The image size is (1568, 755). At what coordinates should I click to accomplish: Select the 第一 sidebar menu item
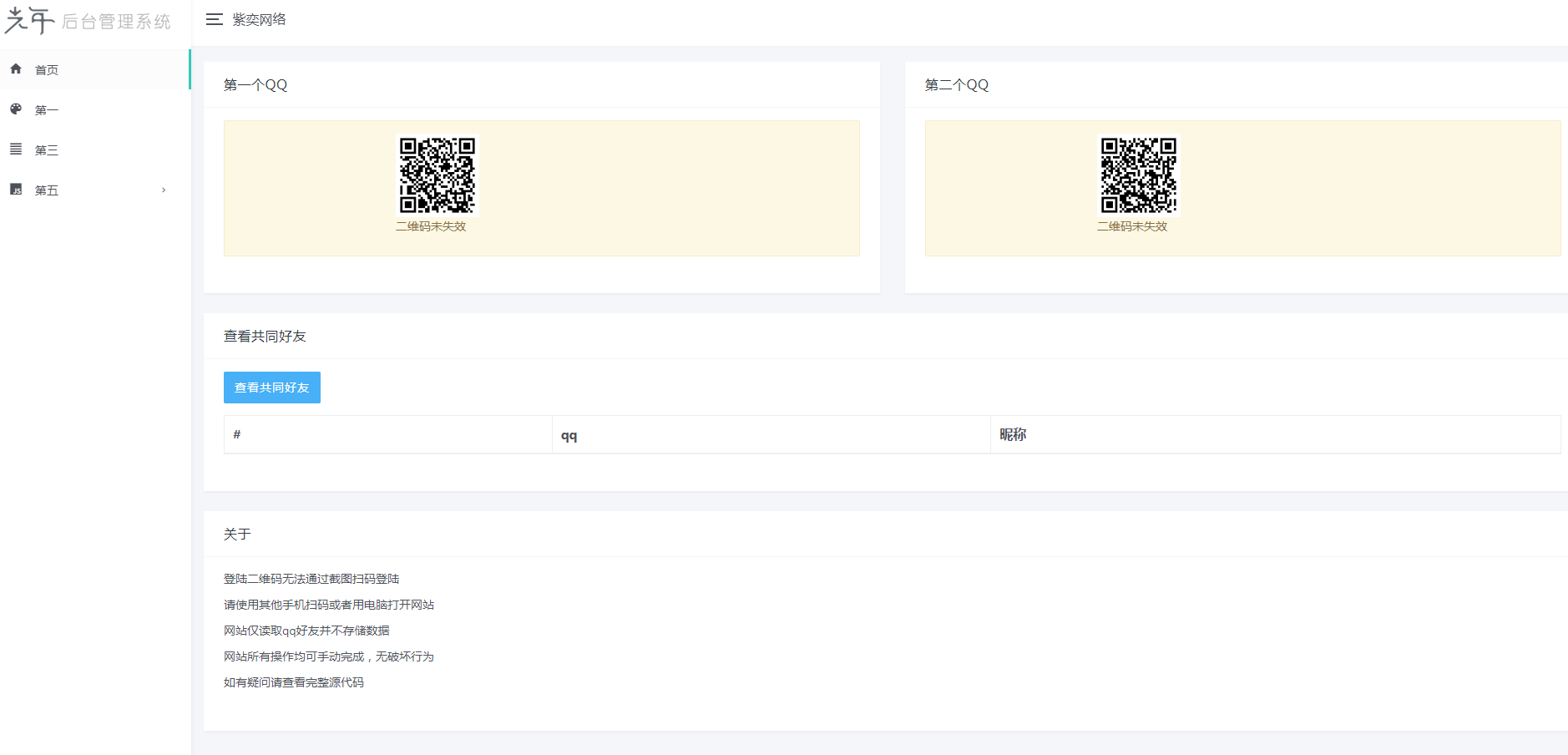(47, 110)
